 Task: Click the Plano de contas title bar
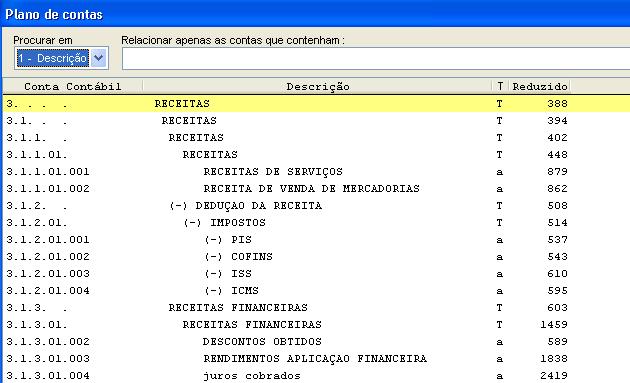(315, 13)
